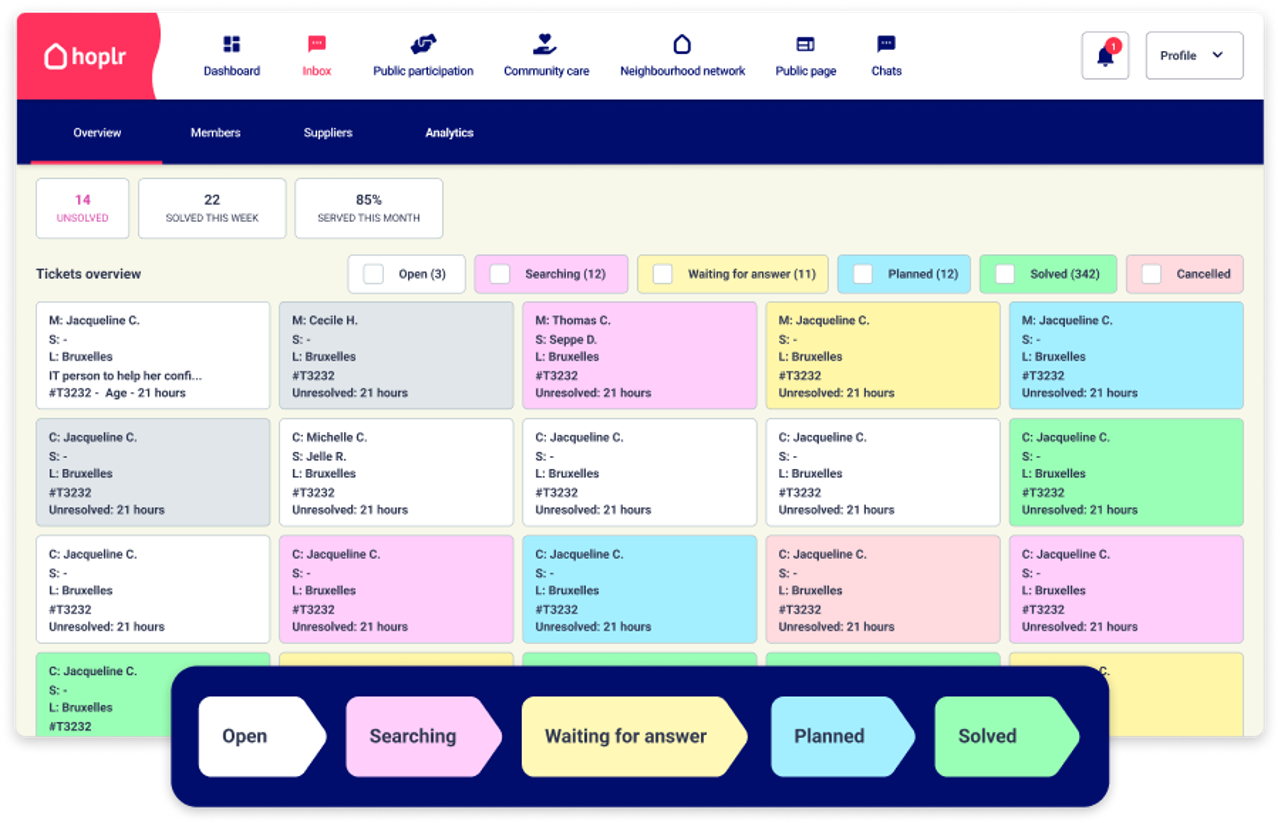This screenshot has height=823, width=1280.
Task: Select the Waiting for answer stage arrow
Action: (x=634, y=737)
